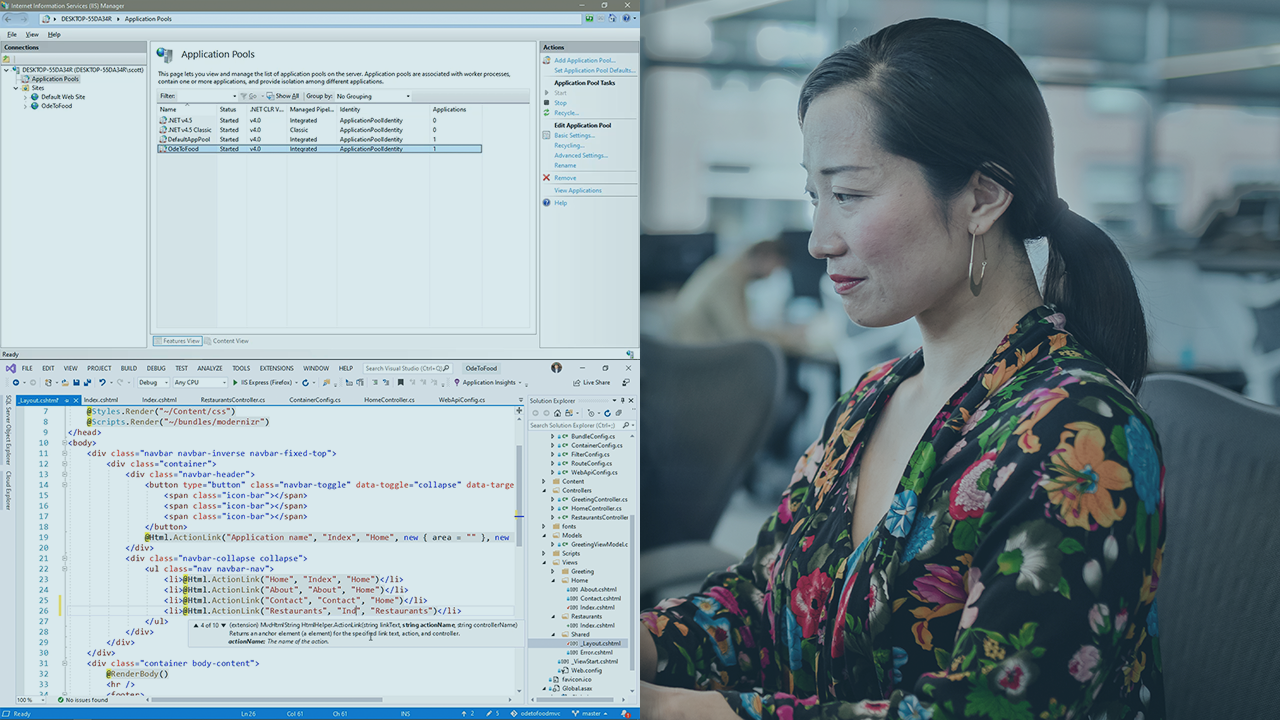The image size is (1280, 720).
Task: Select About.cshtml in Solution Explorer
Action: click(x=598, y=589)
